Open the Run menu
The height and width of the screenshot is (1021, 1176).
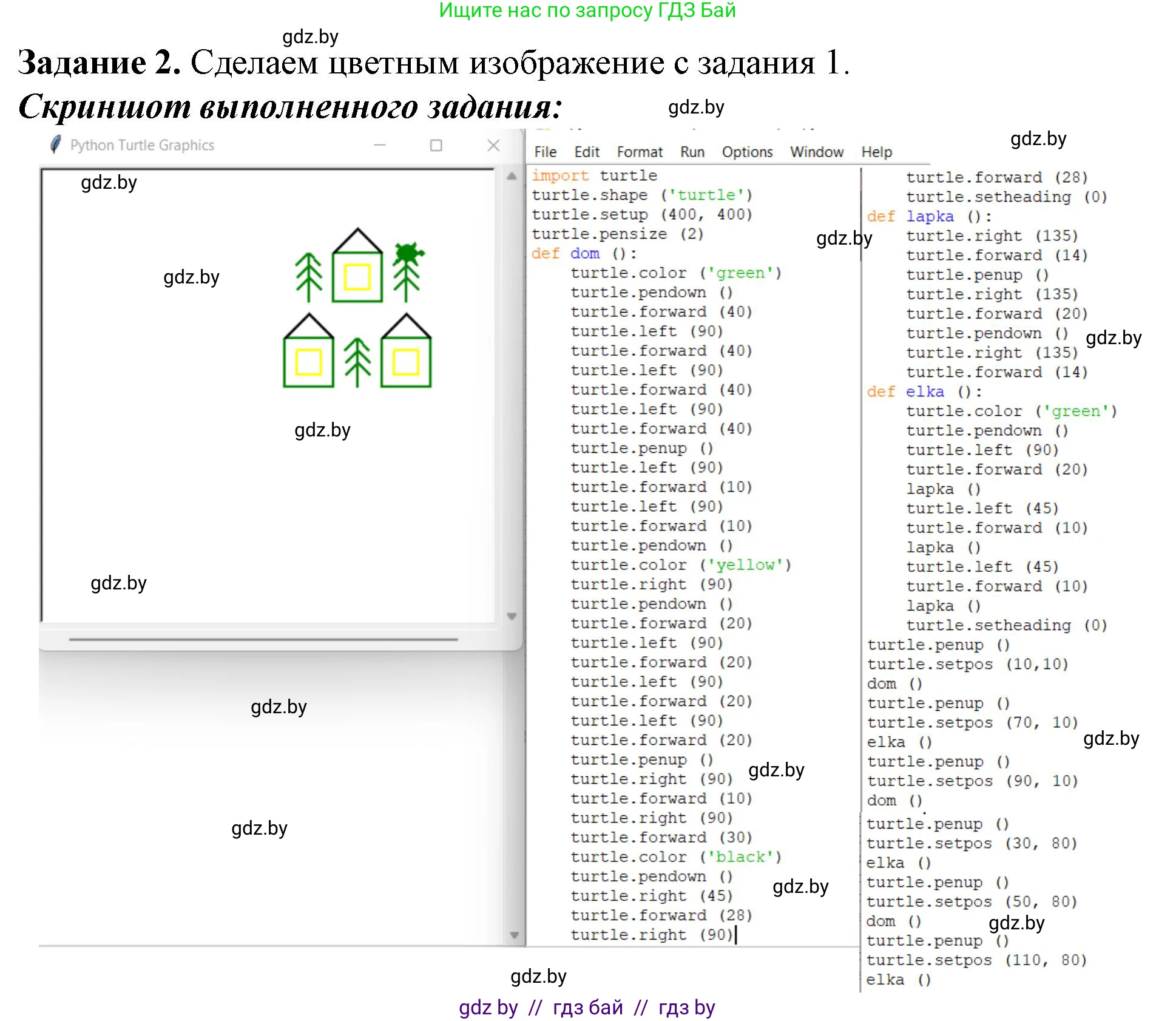[692, 152]
